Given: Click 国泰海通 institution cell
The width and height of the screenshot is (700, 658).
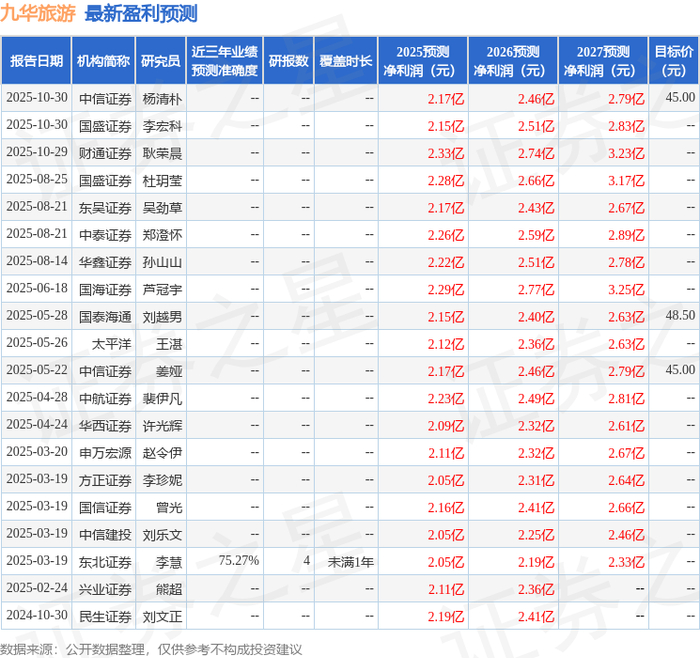Looking at the screenshot, I should (105, 317).
